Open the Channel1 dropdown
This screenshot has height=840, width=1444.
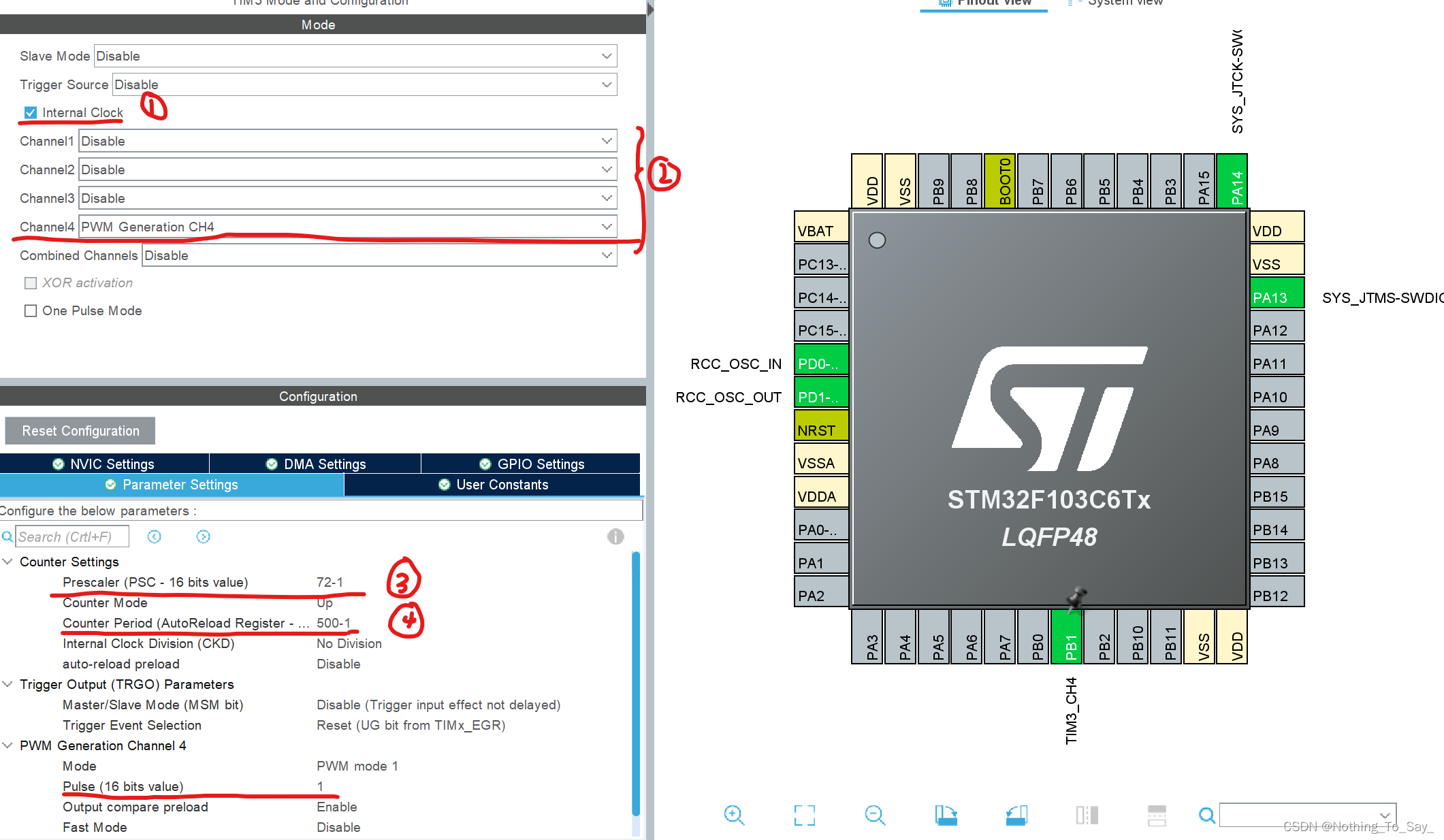(x=348, y=141)
